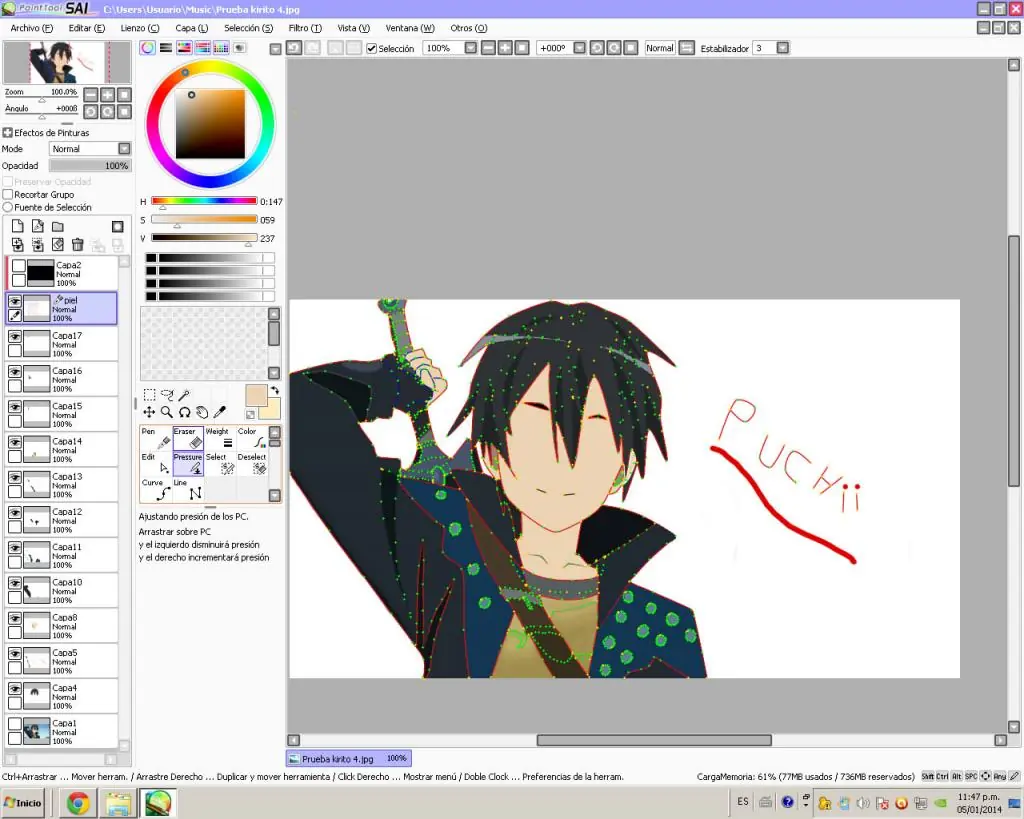
Task: Open the Capa menu
Action: 191,28
